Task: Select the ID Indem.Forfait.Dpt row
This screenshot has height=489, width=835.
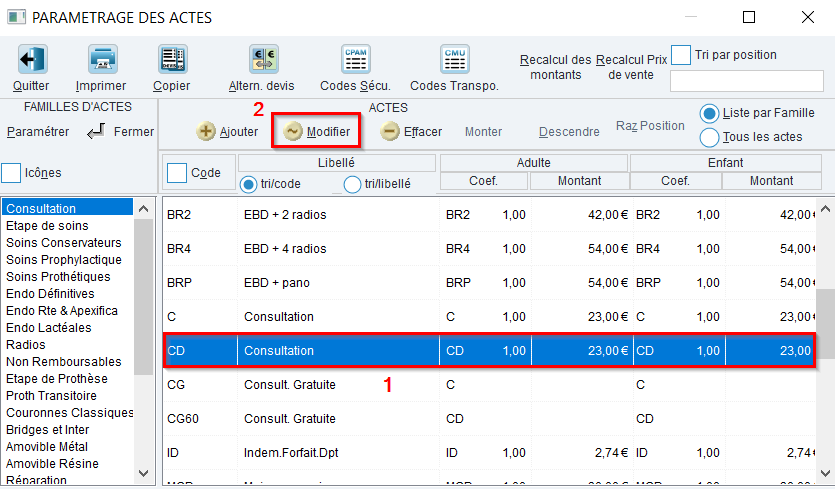Action: [x=489, y=453]
